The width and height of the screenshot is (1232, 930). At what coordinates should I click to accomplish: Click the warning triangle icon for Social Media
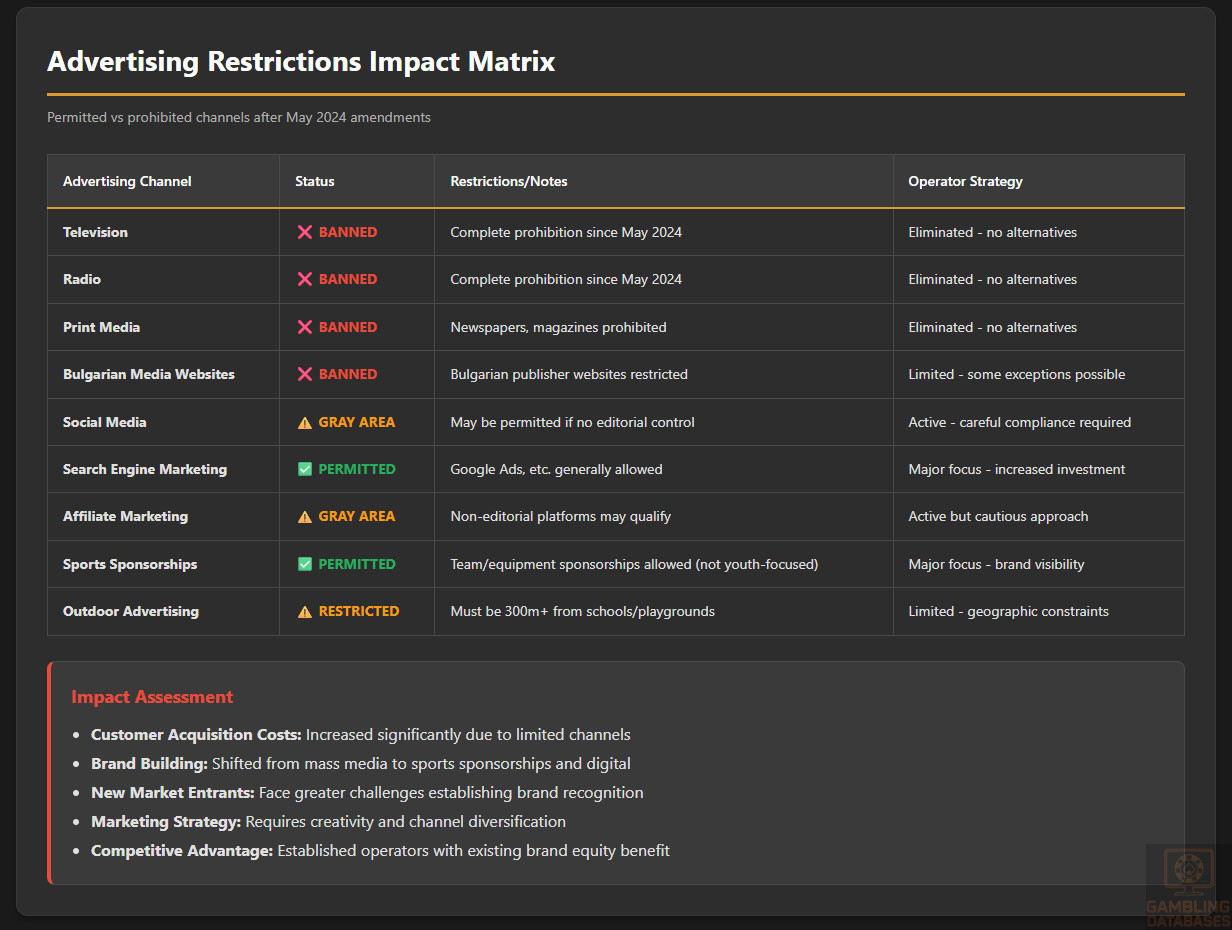(x=305, y=422)
